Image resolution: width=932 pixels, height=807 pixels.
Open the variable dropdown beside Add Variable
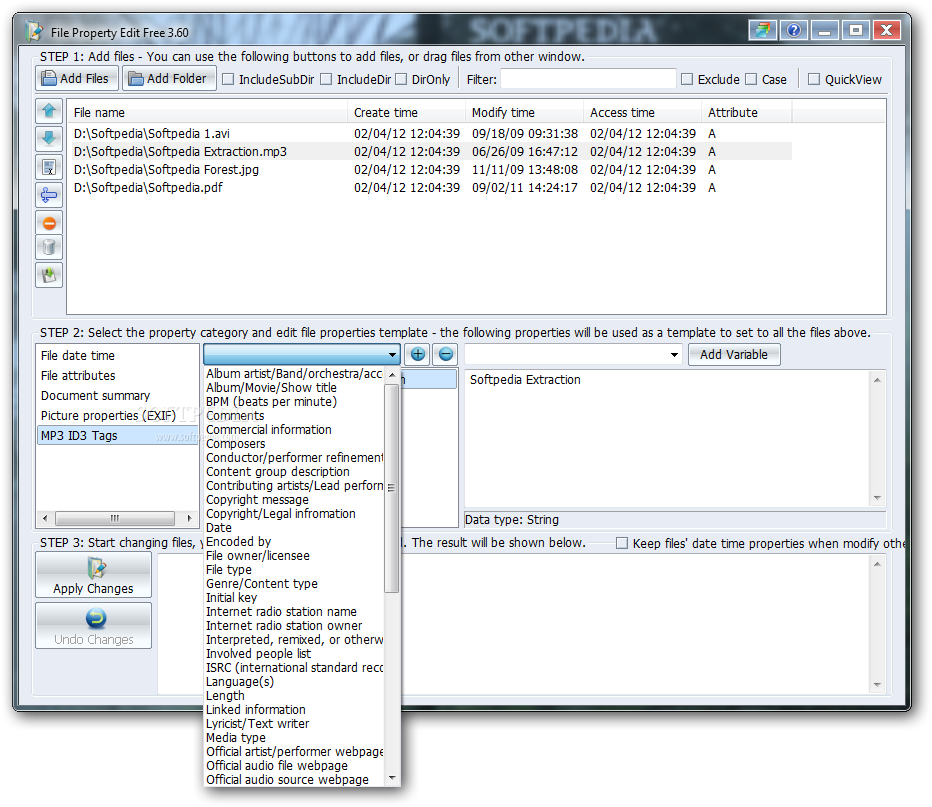[674, 355]
